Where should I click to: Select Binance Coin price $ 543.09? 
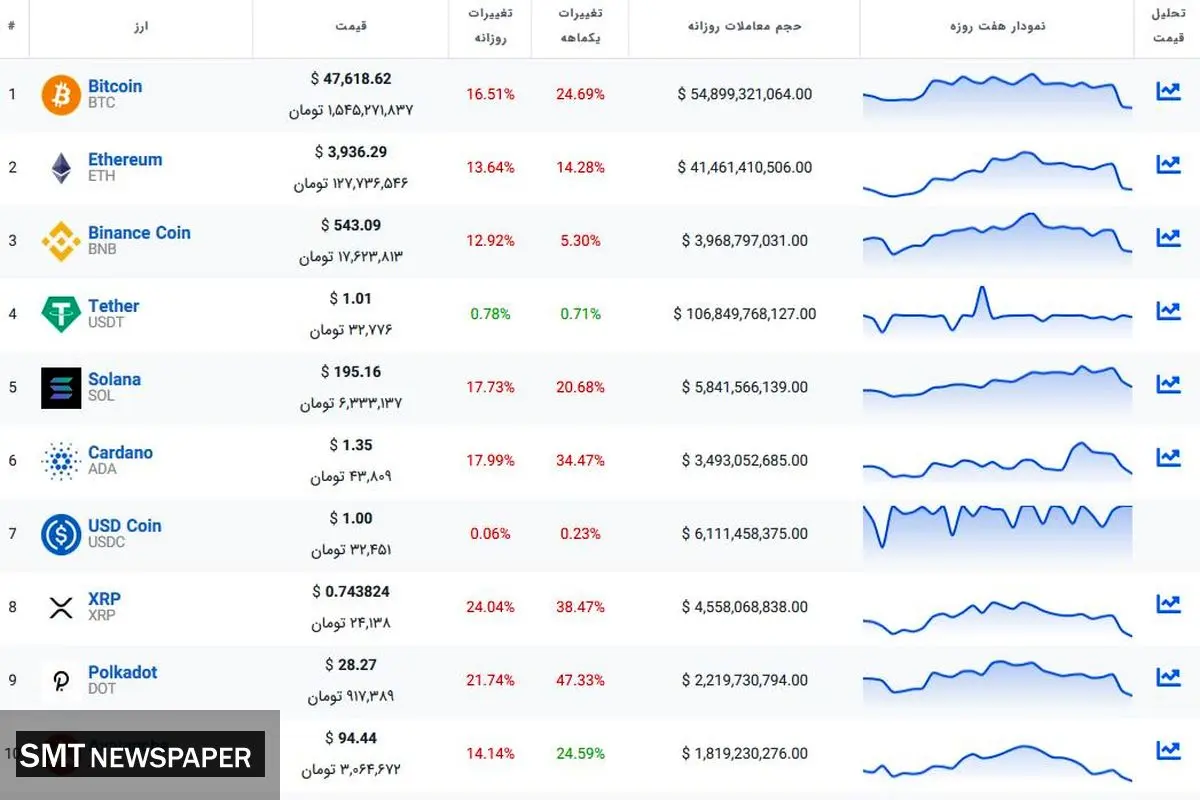click(x=351, y=225)
